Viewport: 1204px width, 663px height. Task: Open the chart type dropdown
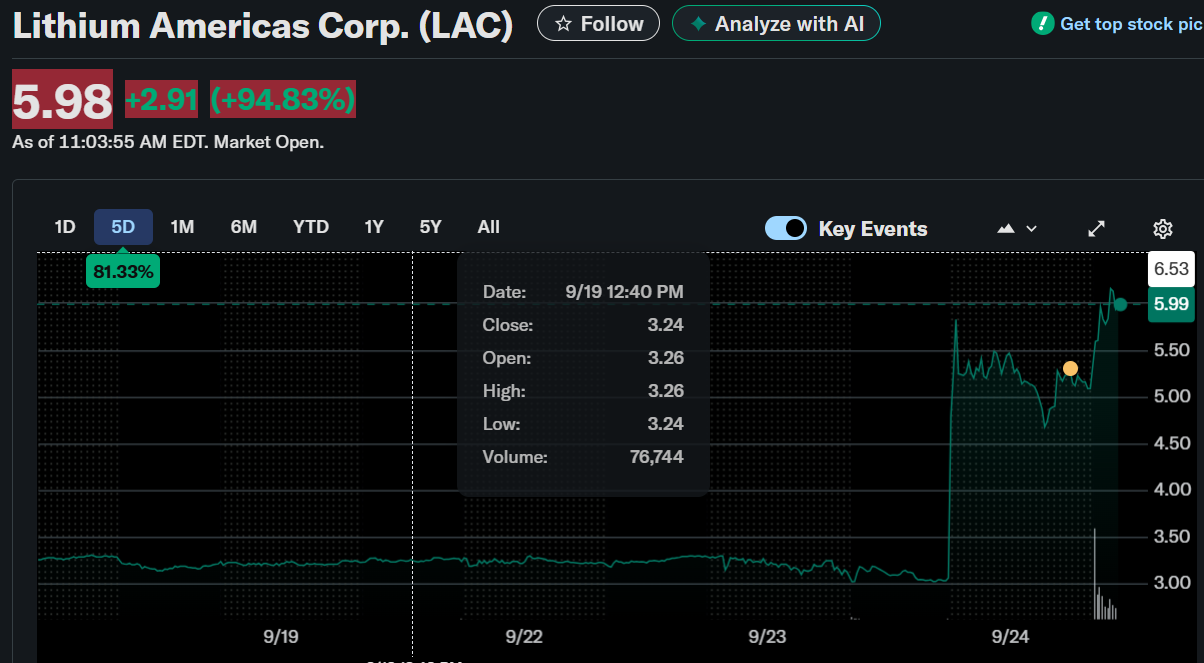pyautogui.click(x=1018, y=228)
